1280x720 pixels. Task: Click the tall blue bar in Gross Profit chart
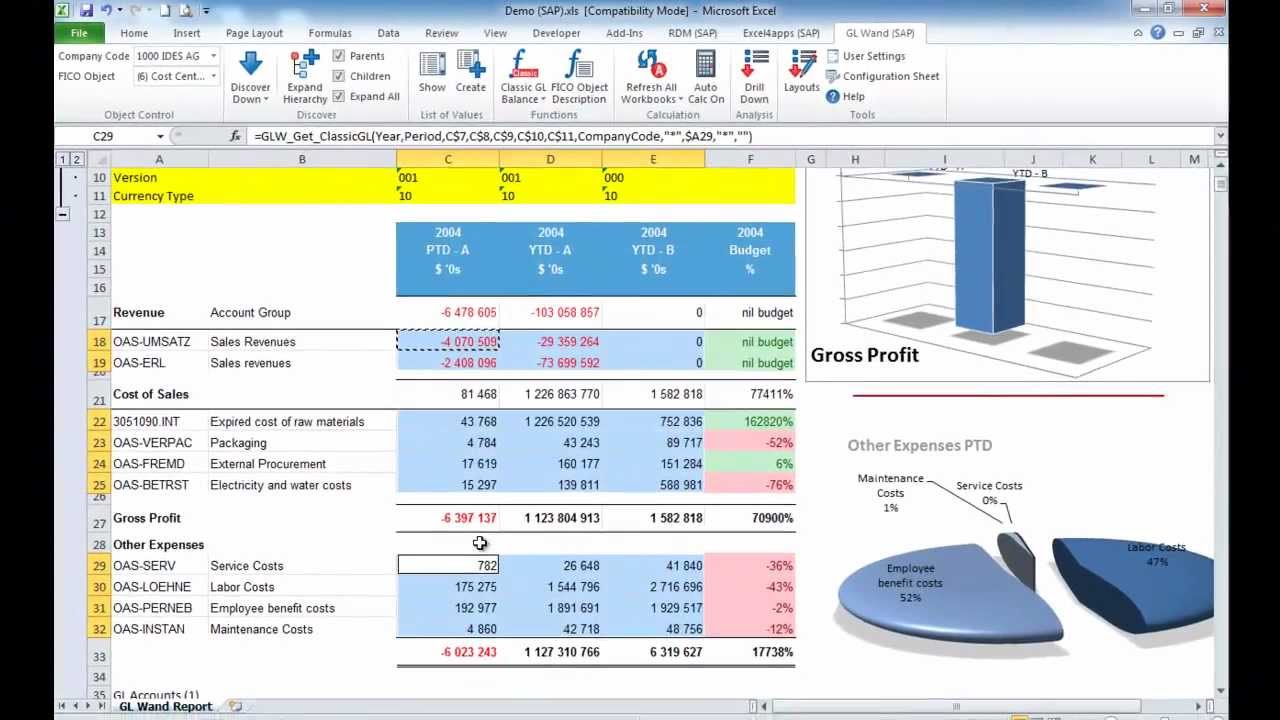click(x=989, y=255)
